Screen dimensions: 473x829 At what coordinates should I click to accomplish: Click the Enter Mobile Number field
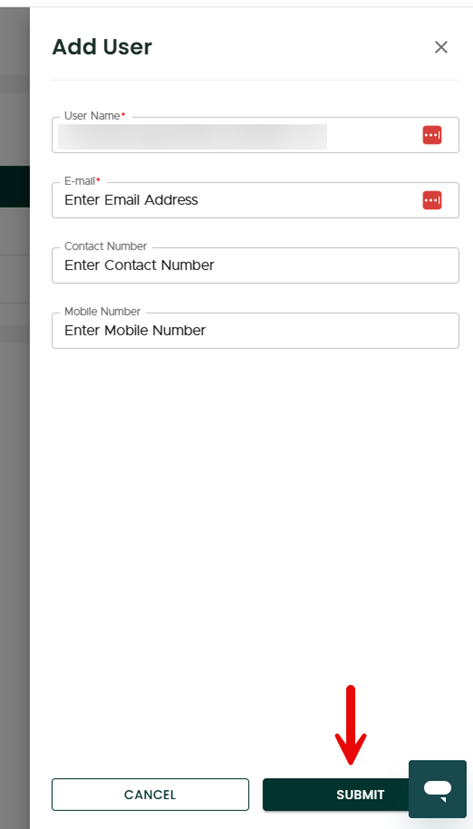[x=255, y=330]
